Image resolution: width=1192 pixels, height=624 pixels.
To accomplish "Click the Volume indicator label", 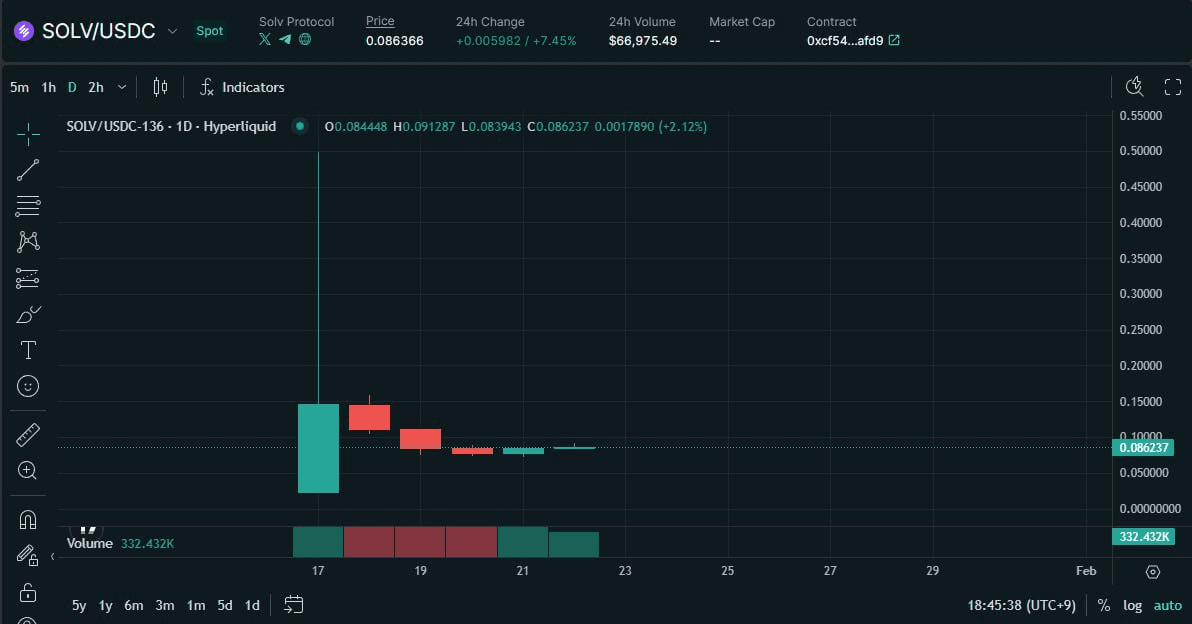I will (90, 543).
